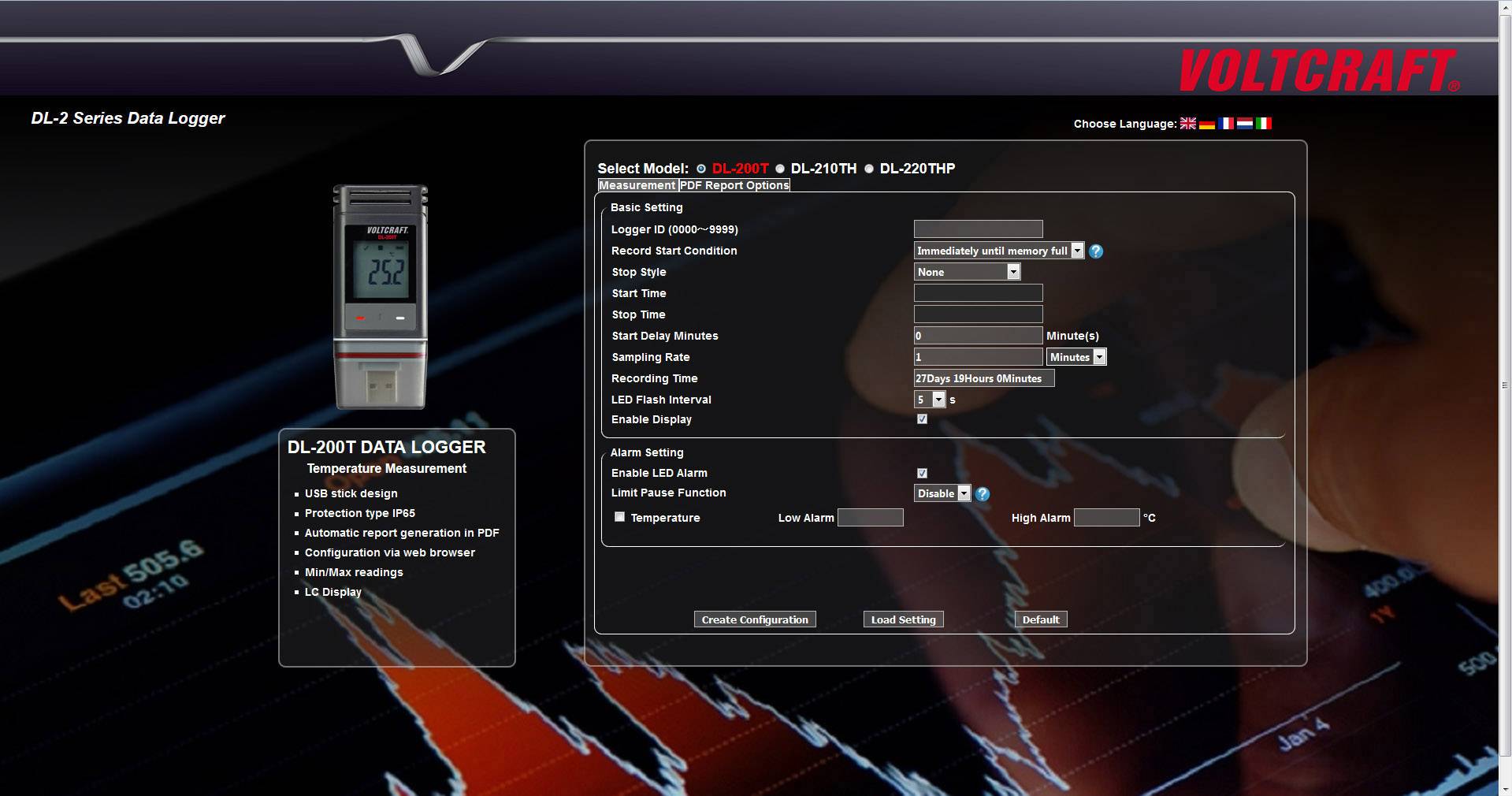Uncheck the Enable Display checkbox
1512x796 pixels.
click(922, 419)
